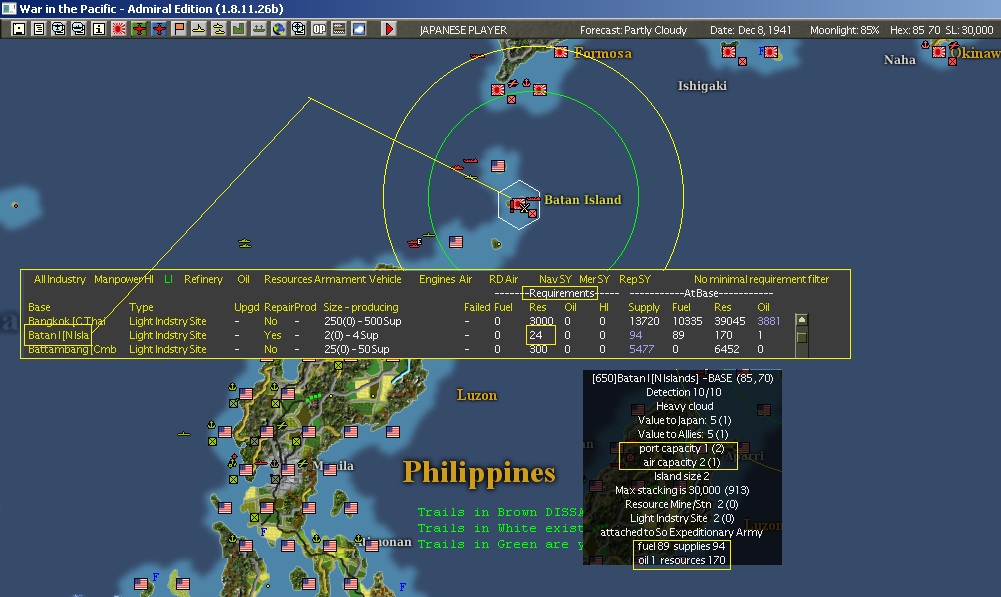Image resolution: width=1001 pixels, height=597 pixels.
Task: Toggle Repair 'Yes' for Batan I row
Action: (x=273, y=335)
